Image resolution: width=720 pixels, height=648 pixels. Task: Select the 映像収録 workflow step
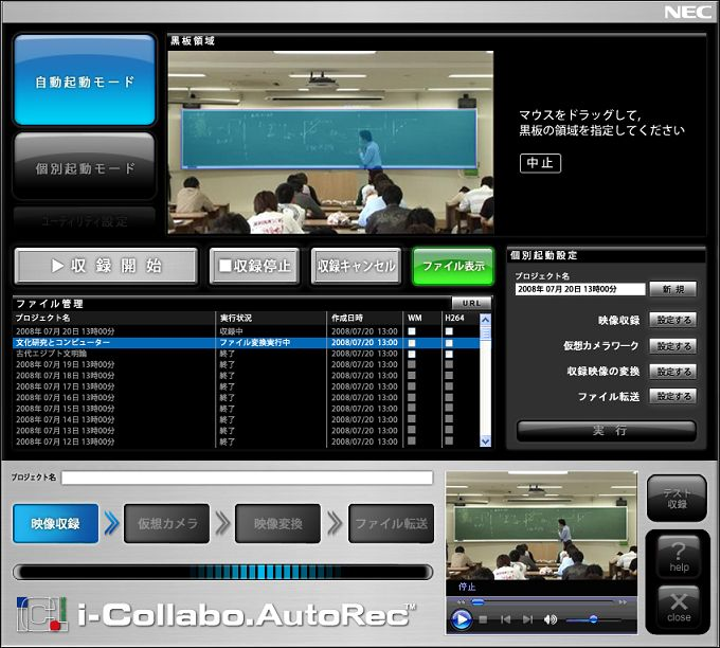56,524
